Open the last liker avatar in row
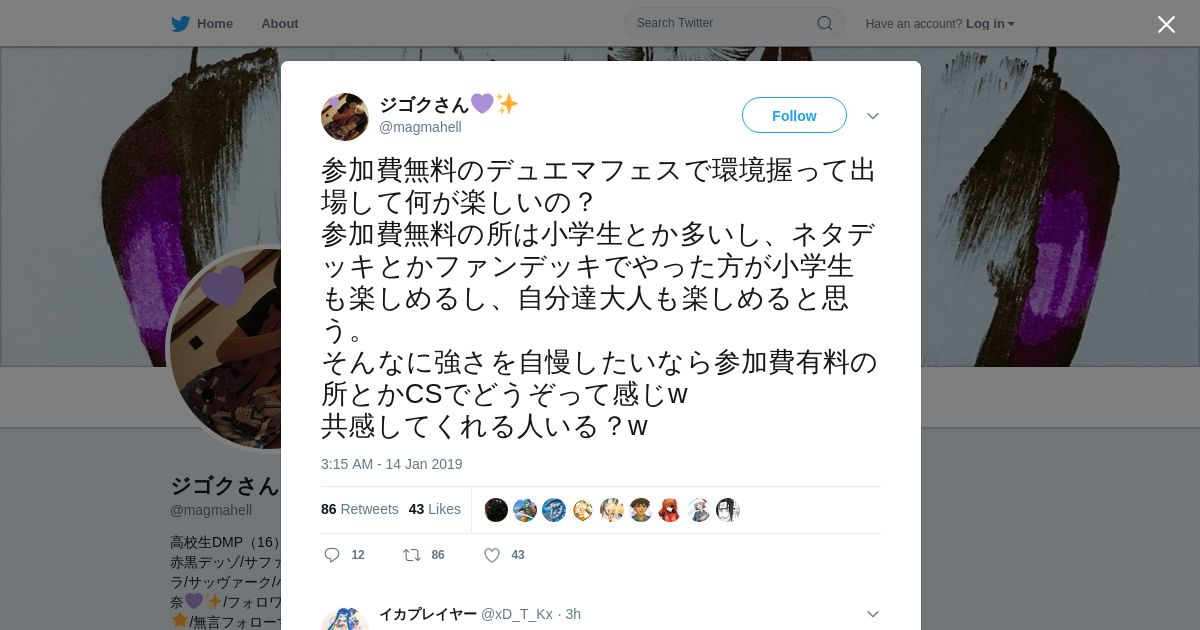Image resolution: width=1200 pixels, height=630 pixels. 728,510
